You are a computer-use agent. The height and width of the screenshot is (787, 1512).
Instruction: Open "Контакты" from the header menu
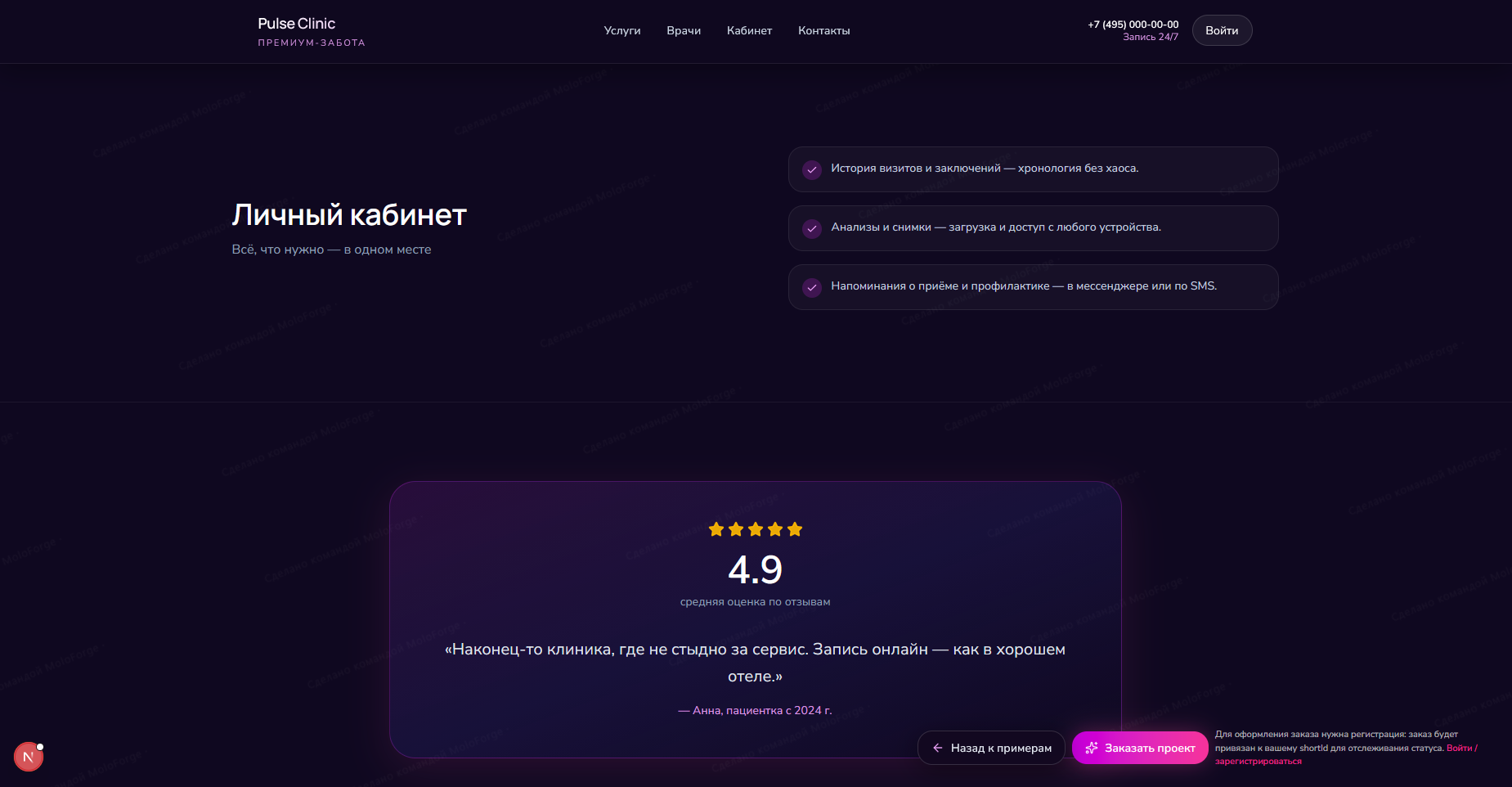pyautogui.click(x=823, y=30)
